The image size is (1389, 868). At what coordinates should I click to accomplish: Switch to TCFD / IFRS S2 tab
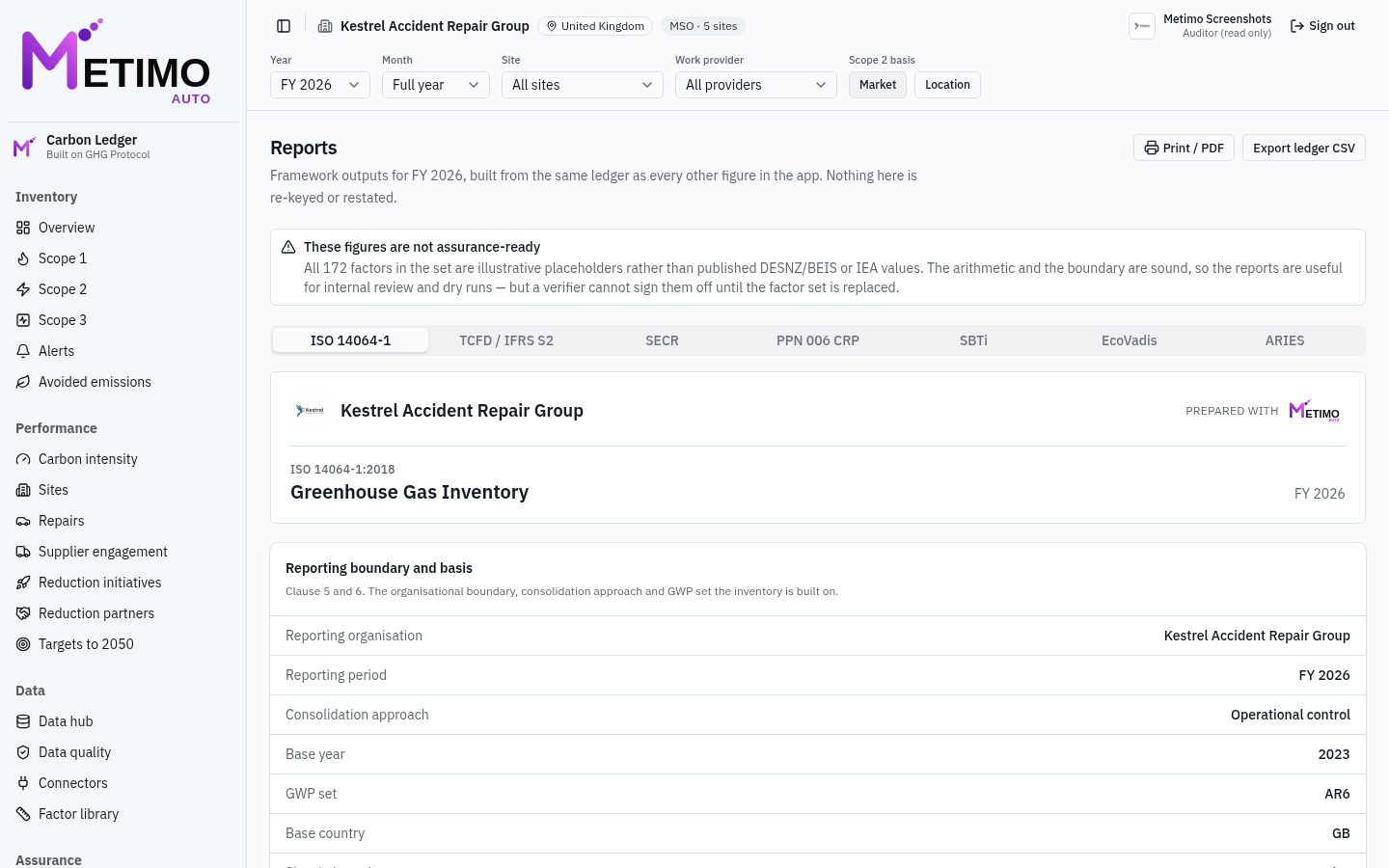506,340
